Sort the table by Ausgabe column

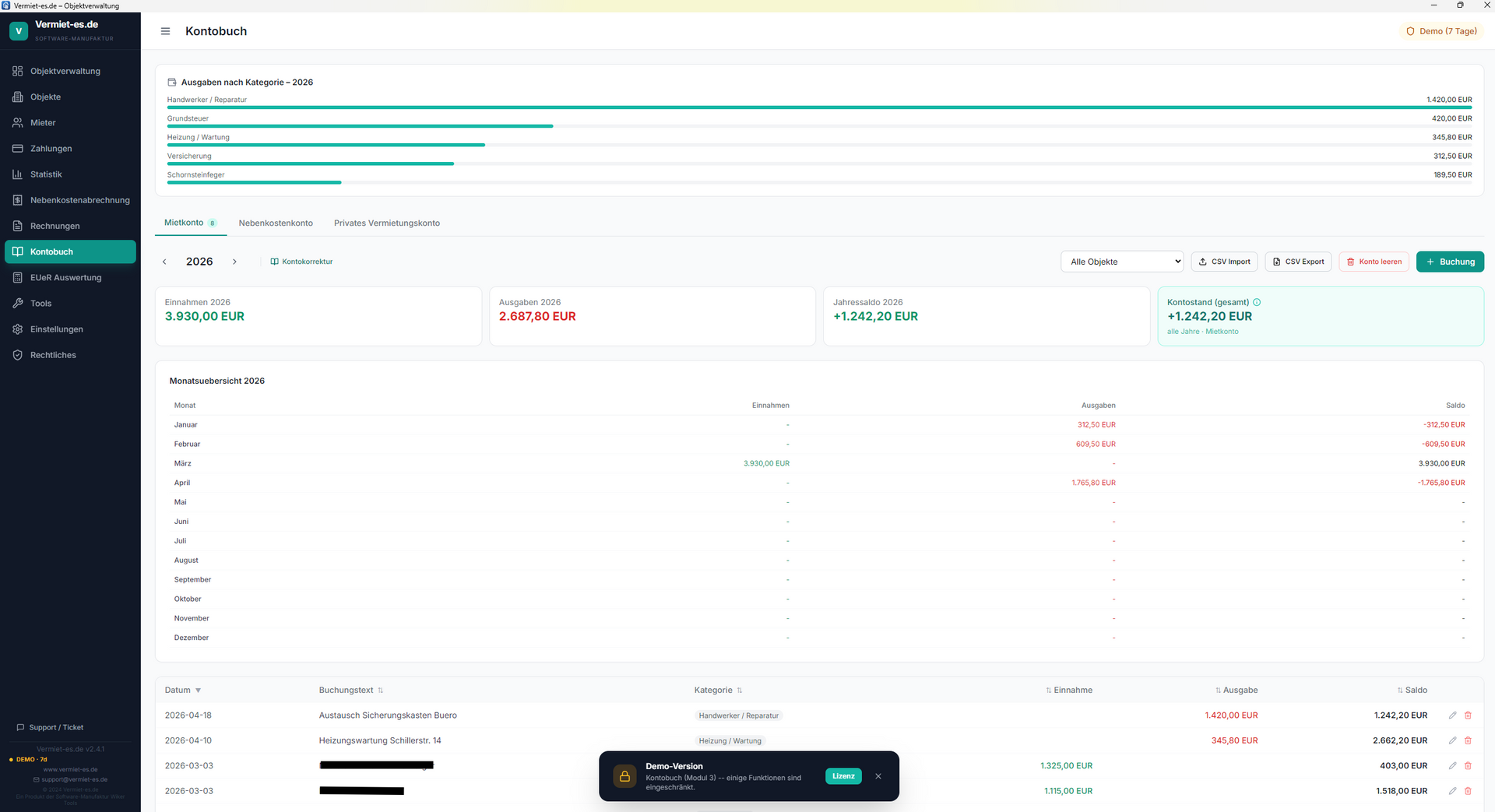tap(1236, 691)
